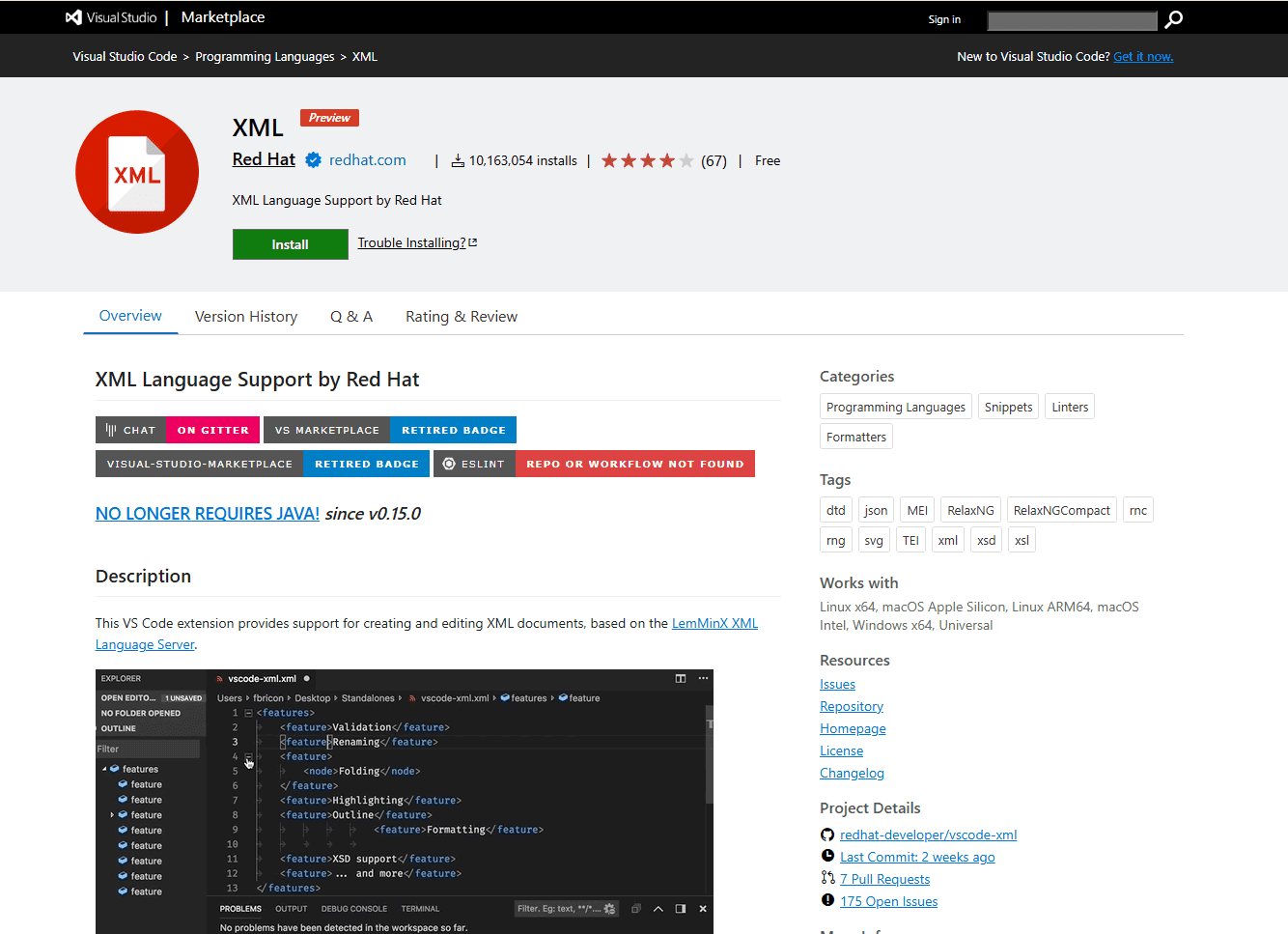Click the pull request icon
The height and width of the screenshot is (934, 1288).
pos(827,878)
